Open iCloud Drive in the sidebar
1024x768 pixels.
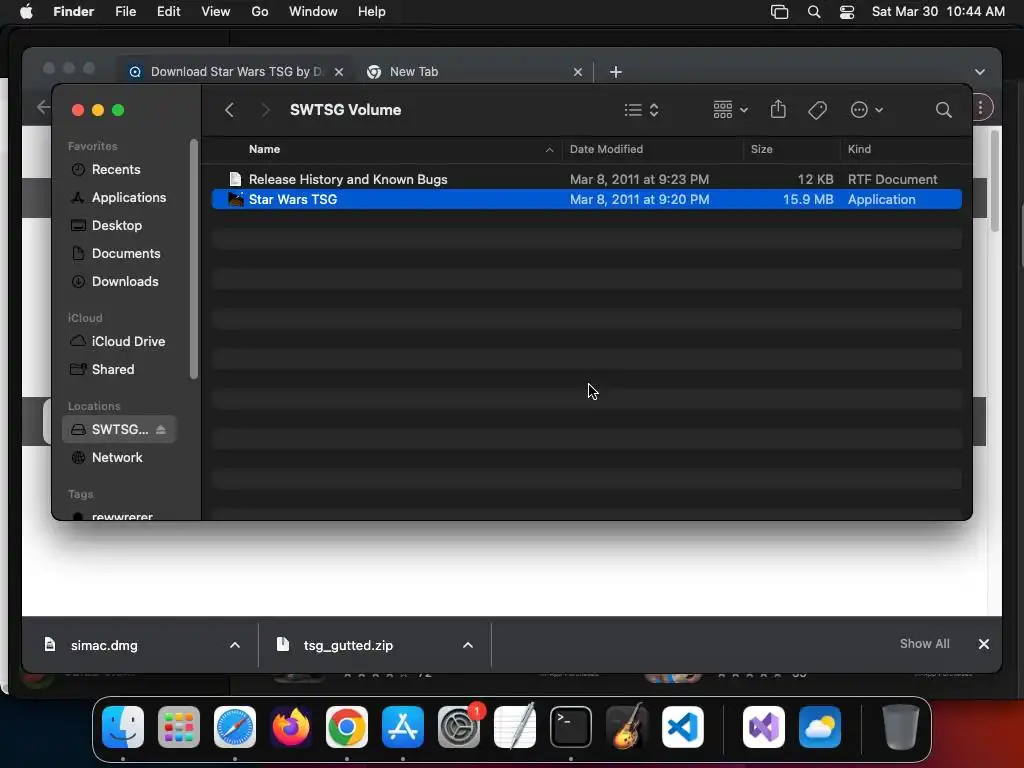pyautogui.click(x=118, y=342)
